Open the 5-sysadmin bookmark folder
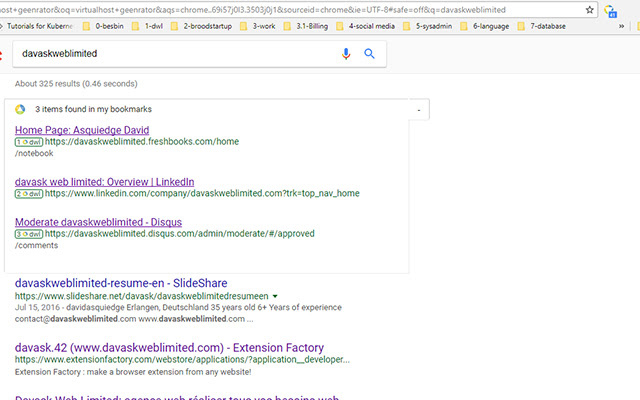 tap(427, 26)
